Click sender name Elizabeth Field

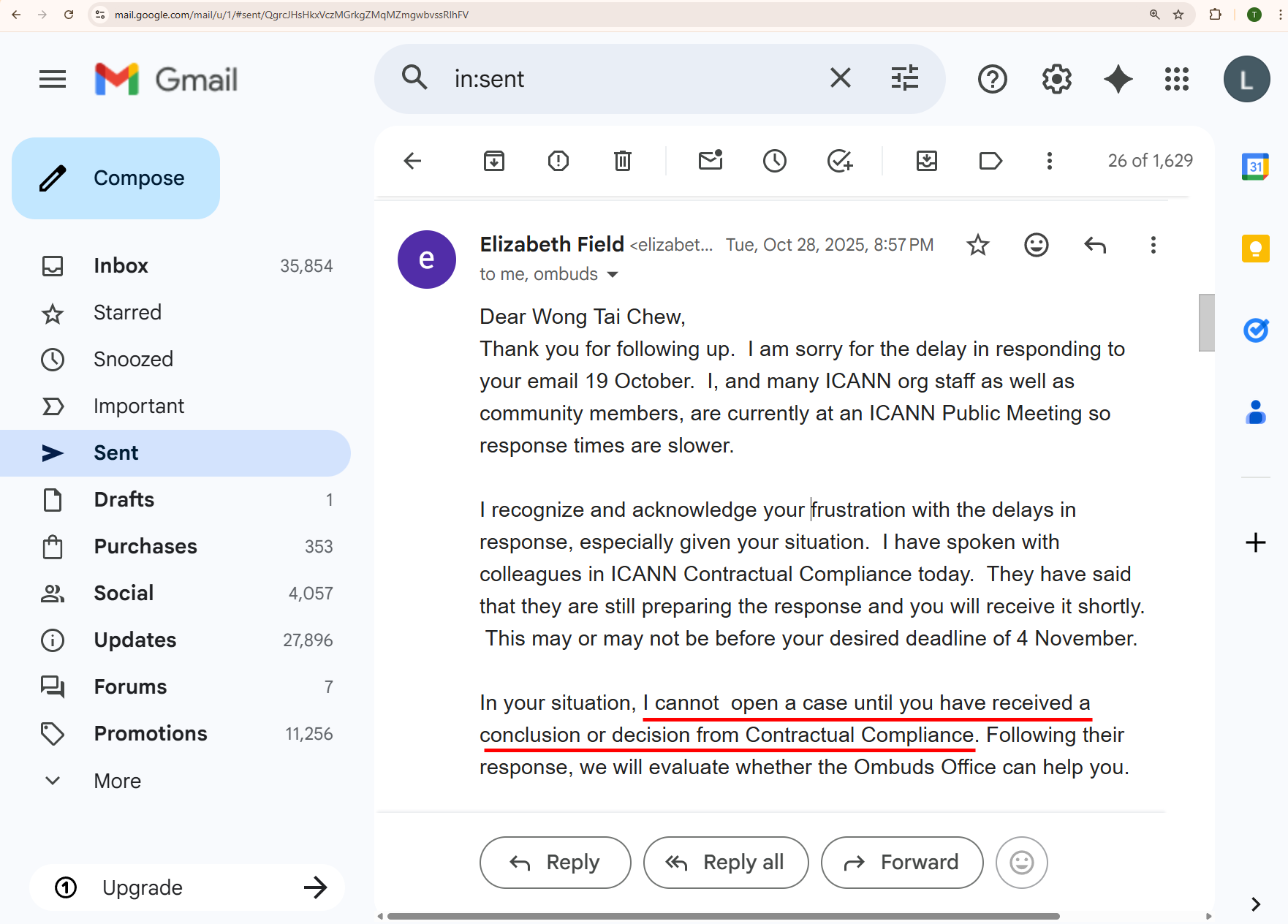click(552, 244)
